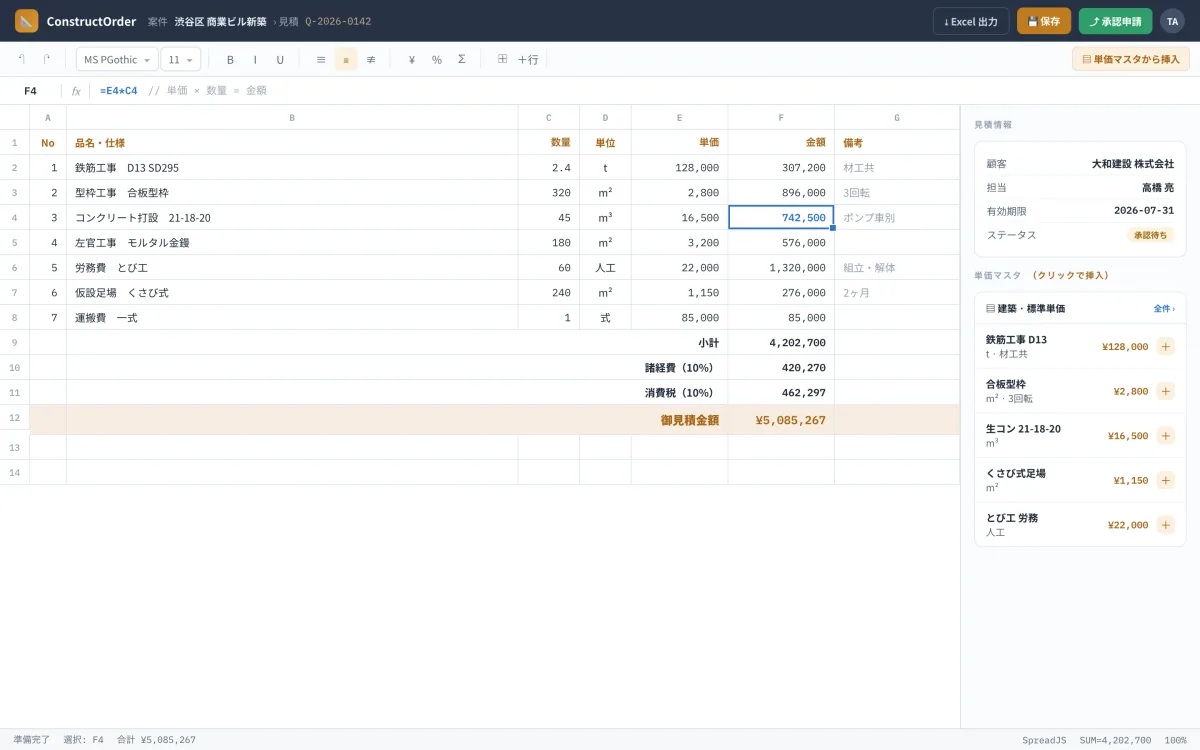Select the amount cell 1,320,000
1200x750 pixels.
tap(781, 267)
